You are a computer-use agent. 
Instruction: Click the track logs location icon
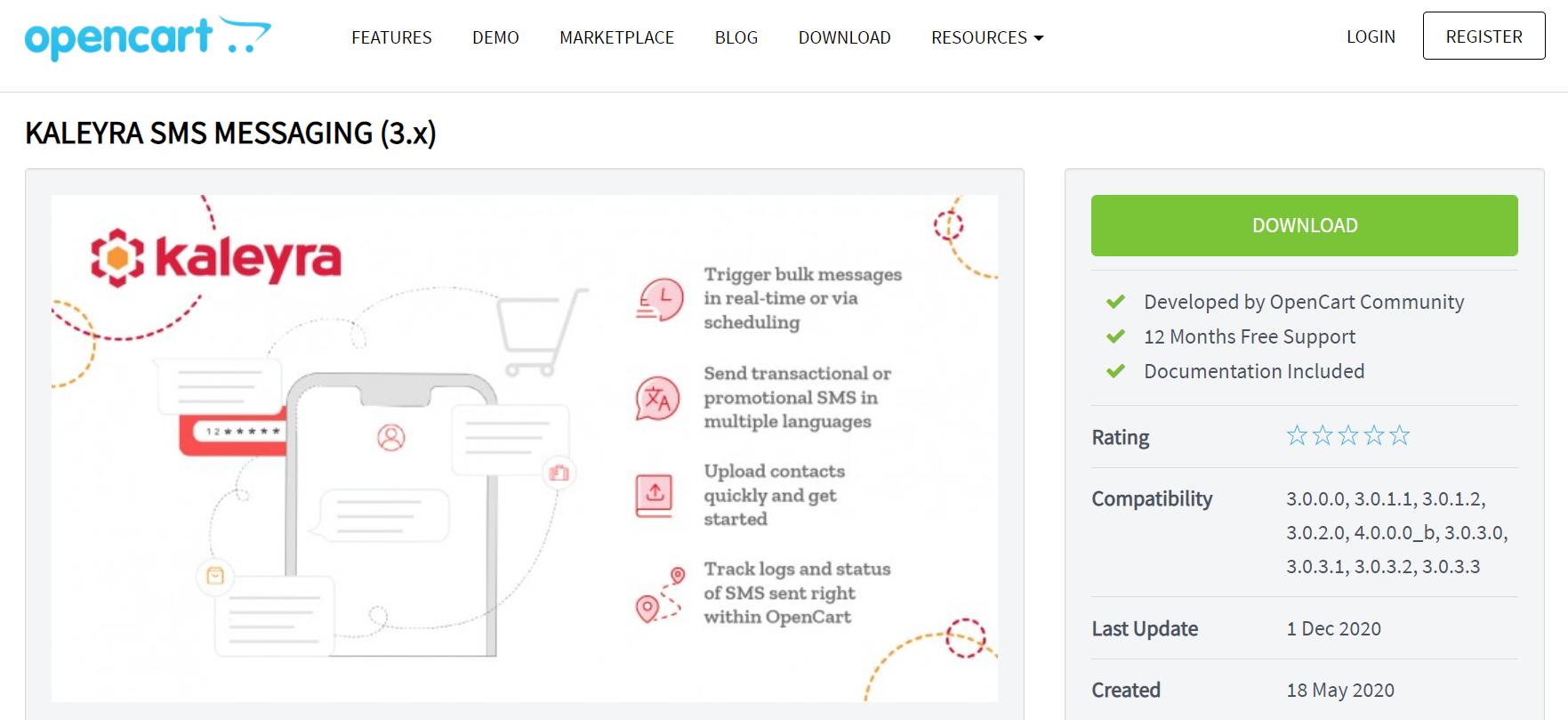pos(660,595)
